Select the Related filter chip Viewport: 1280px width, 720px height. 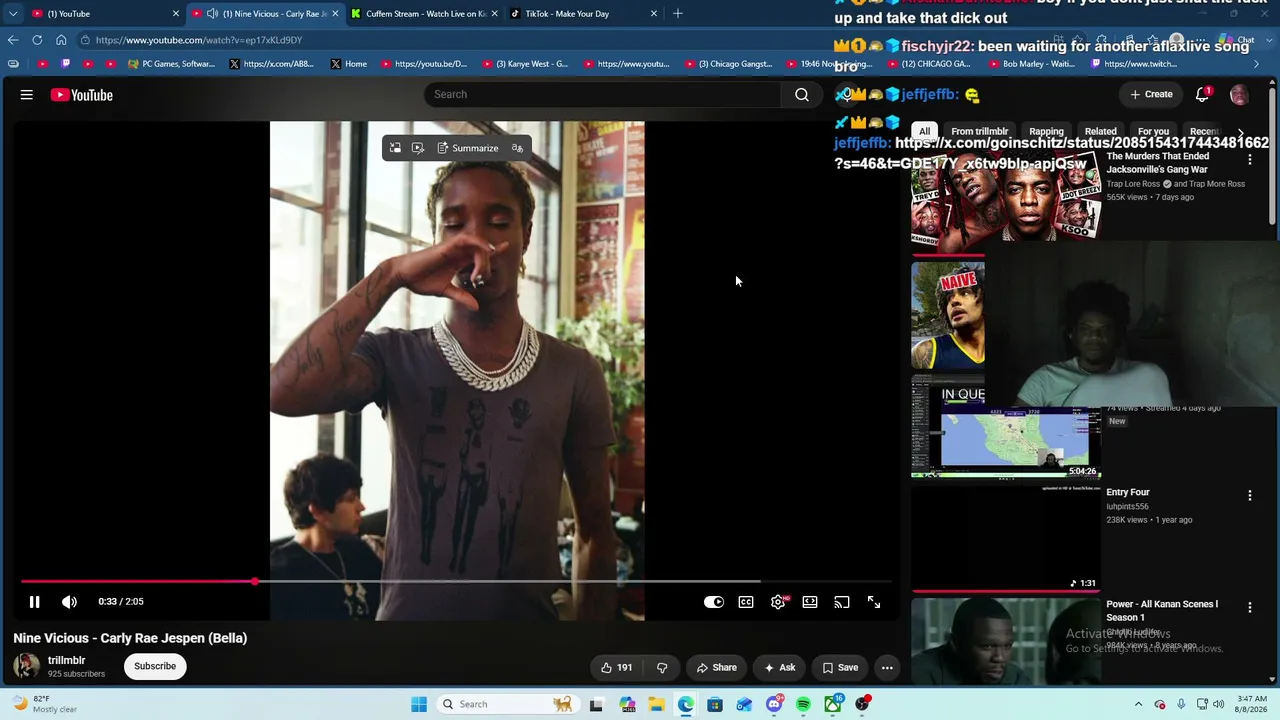coord(1100,131)
